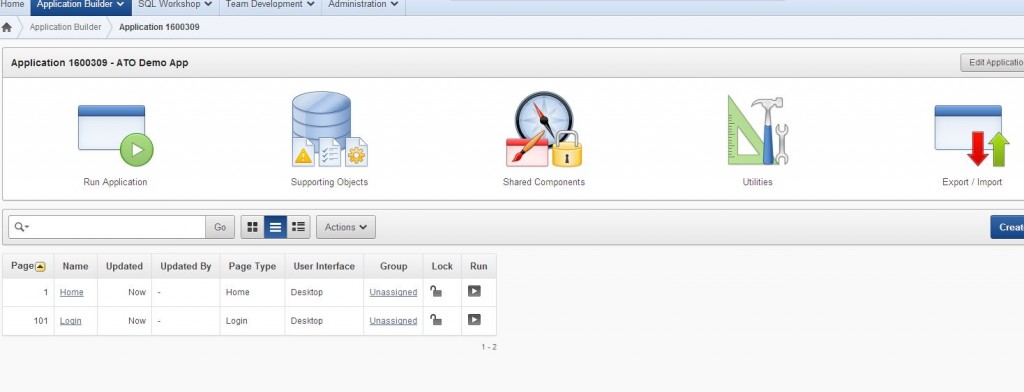Click the Run column header

tap(479, 266)
